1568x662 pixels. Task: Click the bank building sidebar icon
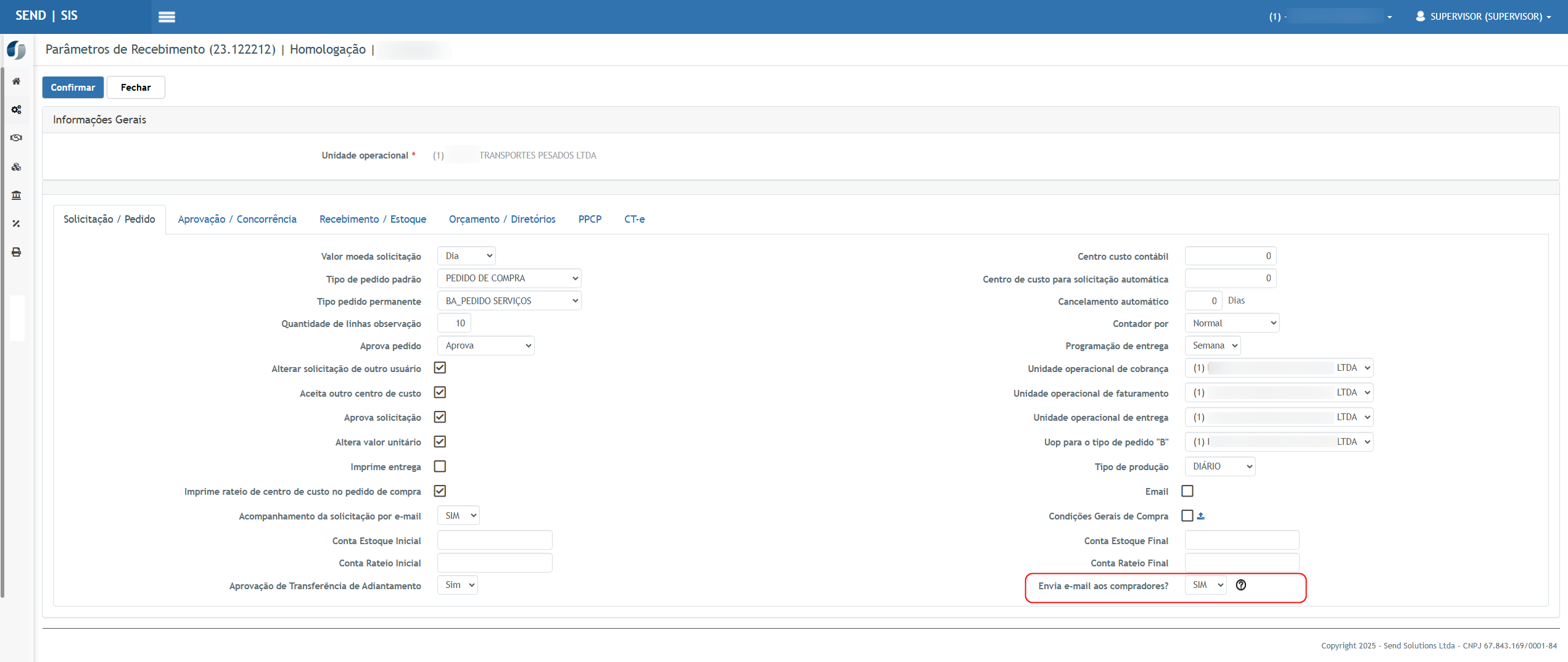pyautogui.click(x=17, y=196)
